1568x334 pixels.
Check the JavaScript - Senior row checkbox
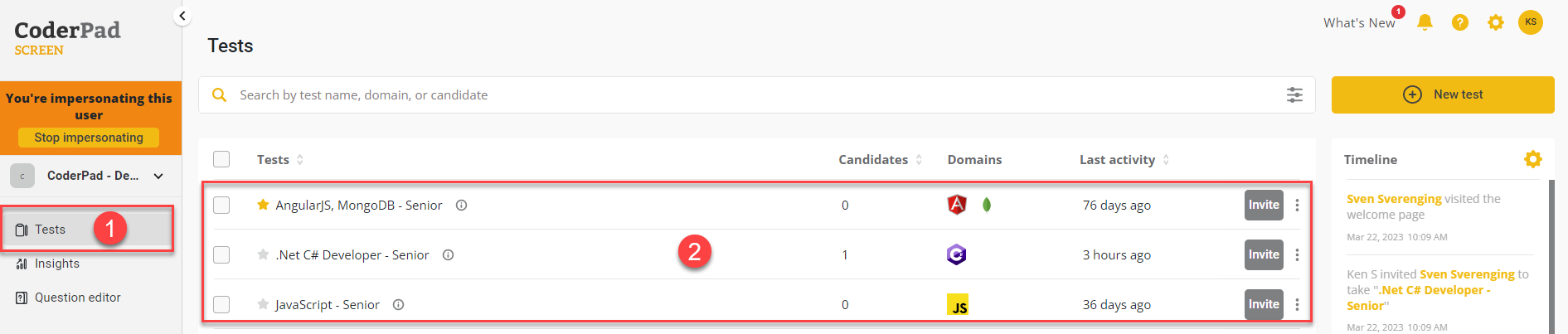221,304
